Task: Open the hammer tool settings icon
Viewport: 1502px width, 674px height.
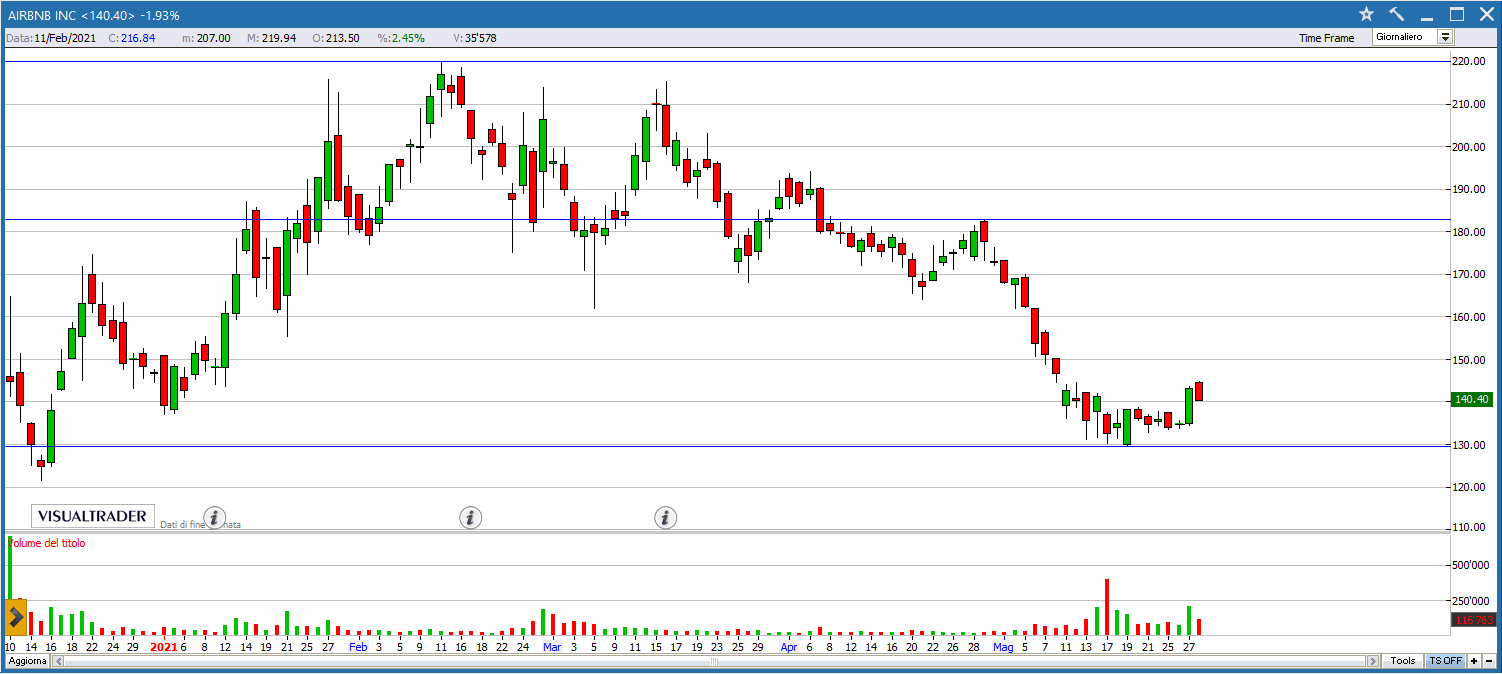Action: [1397, 14]
